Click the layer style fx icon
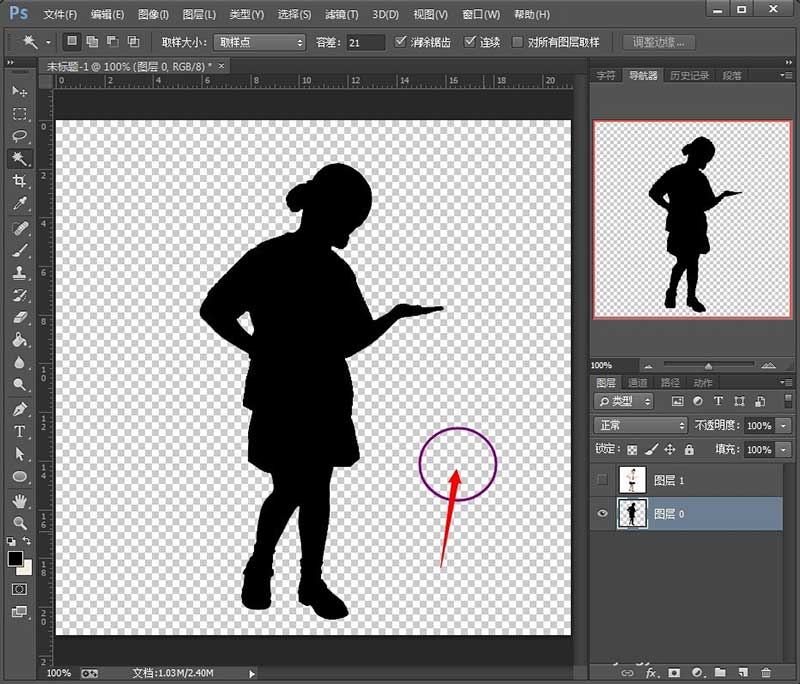Image resolution: width=800 pixels, height=684 pixels. point(650,673)
